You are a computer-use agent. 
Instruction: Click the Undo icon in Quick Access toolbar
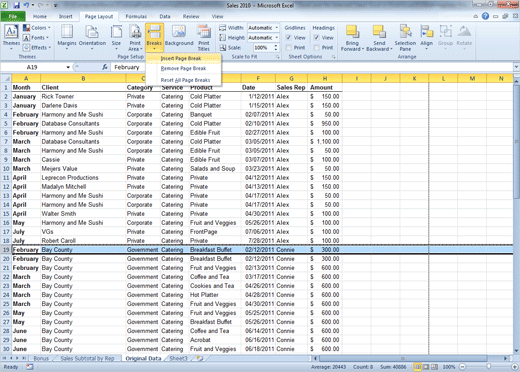coord(26,5)
